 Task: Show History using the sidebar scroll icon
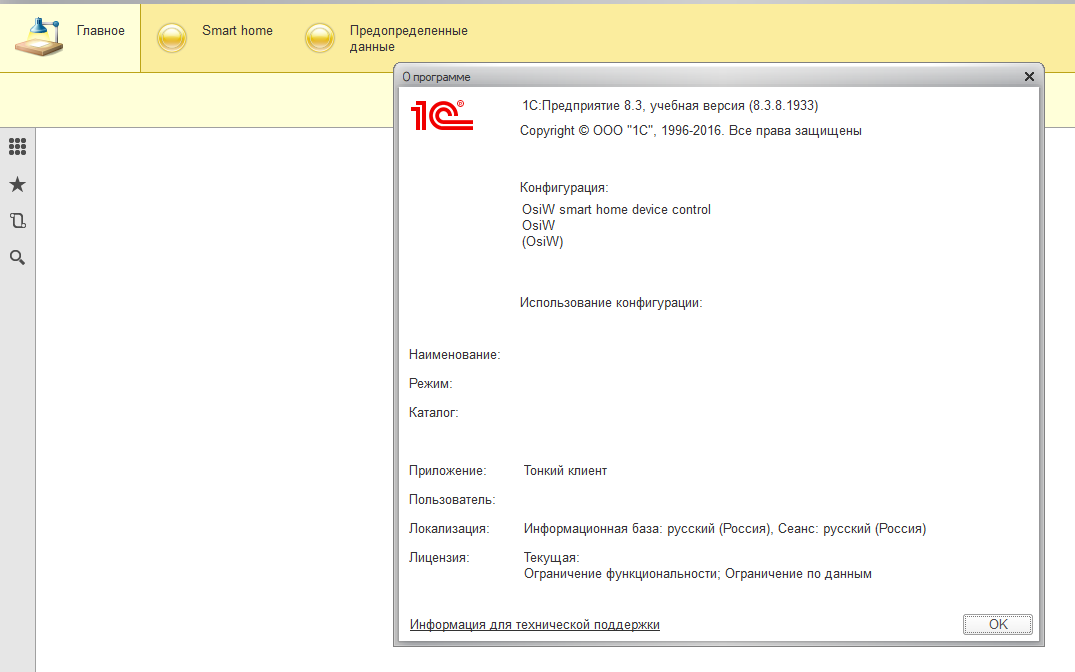coord(17,221)
